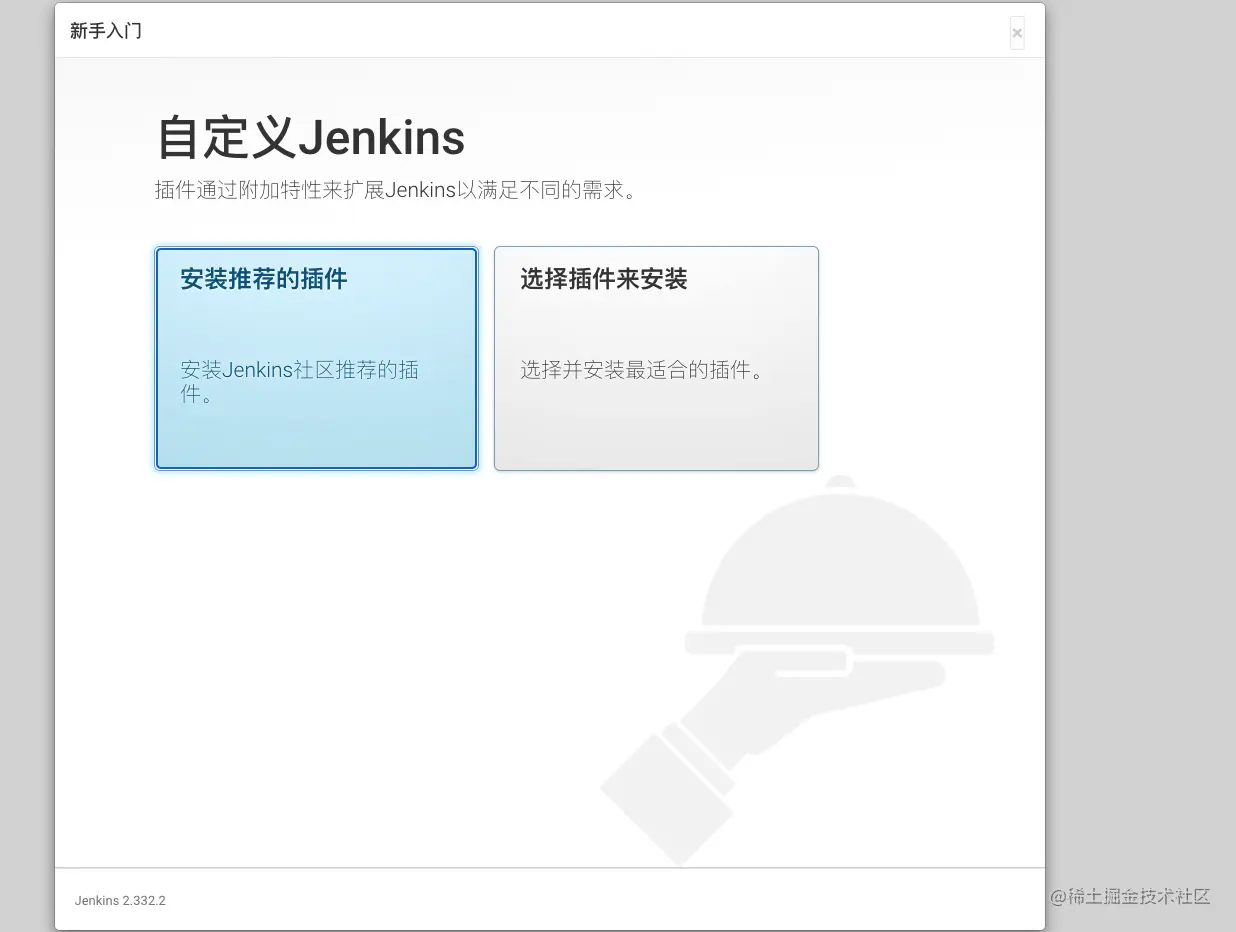Choose the 选择插件来安装 option card
1236x932 pixels.
[x=656, y=358]
